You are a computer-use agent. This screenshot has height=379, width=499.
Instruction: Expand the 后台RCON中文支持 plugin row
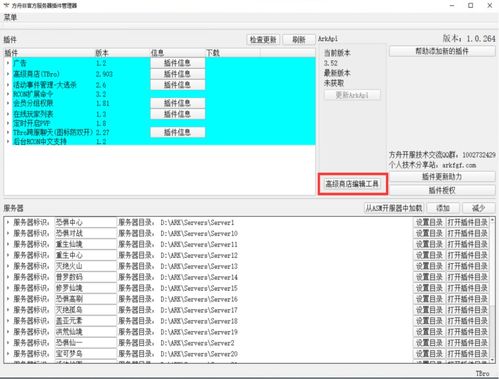tap(8, 142)
